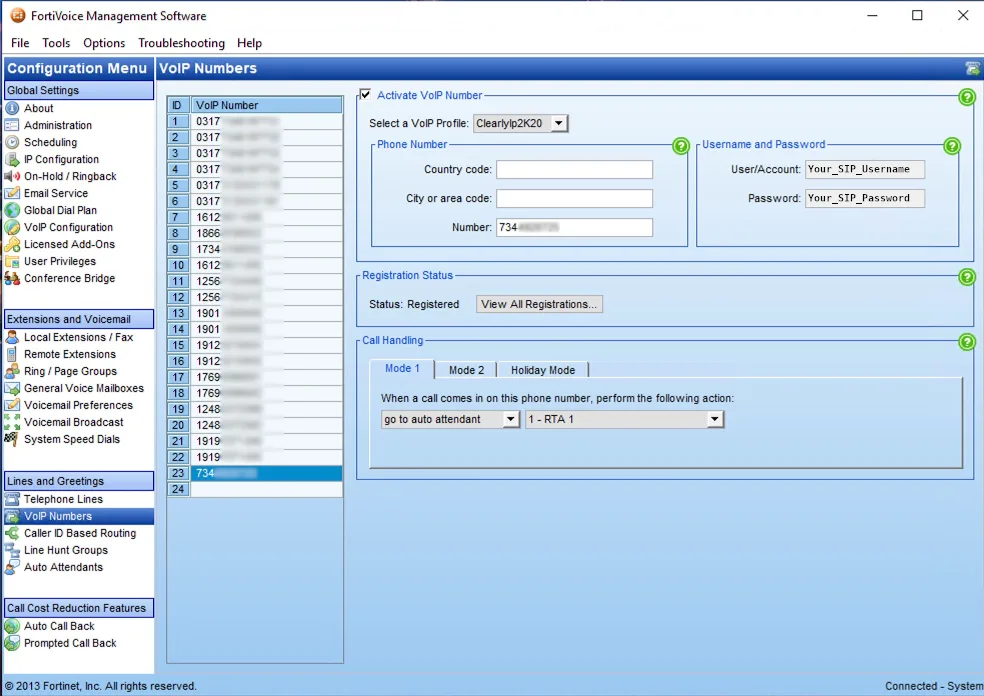Open help for Registration Status section
984x696 pixels.
click(967, 277)
